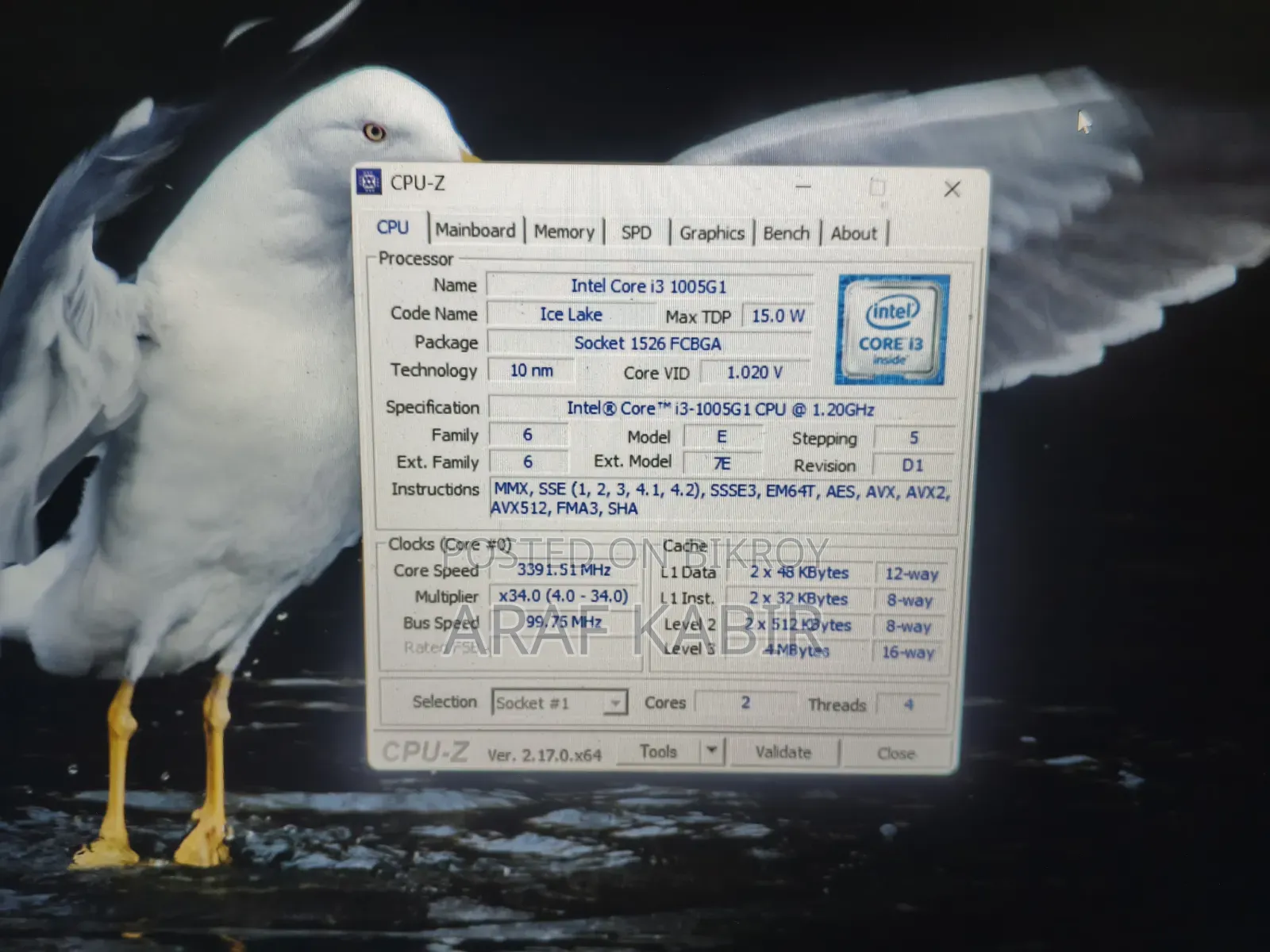
Task: Click the Threads count value '4'
Action: click(909, 704)
